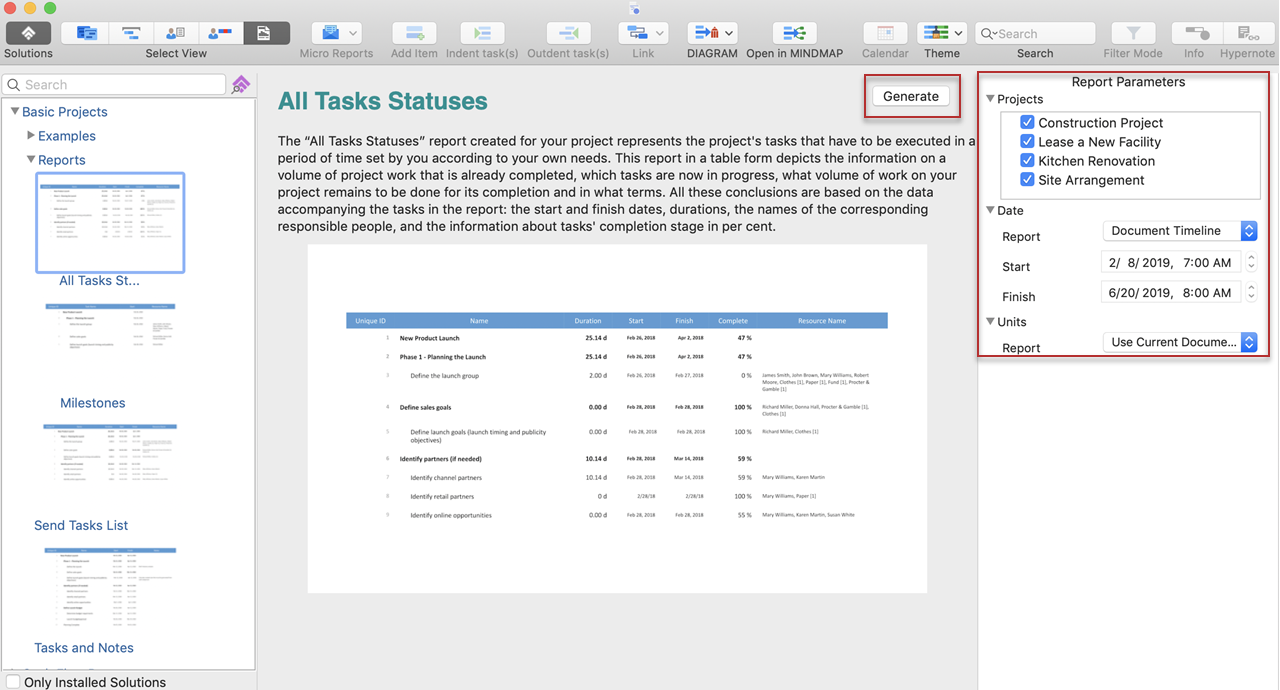Select the resource sheet view icon
The image size is (1280, 690).
click(x=176, y=33)
